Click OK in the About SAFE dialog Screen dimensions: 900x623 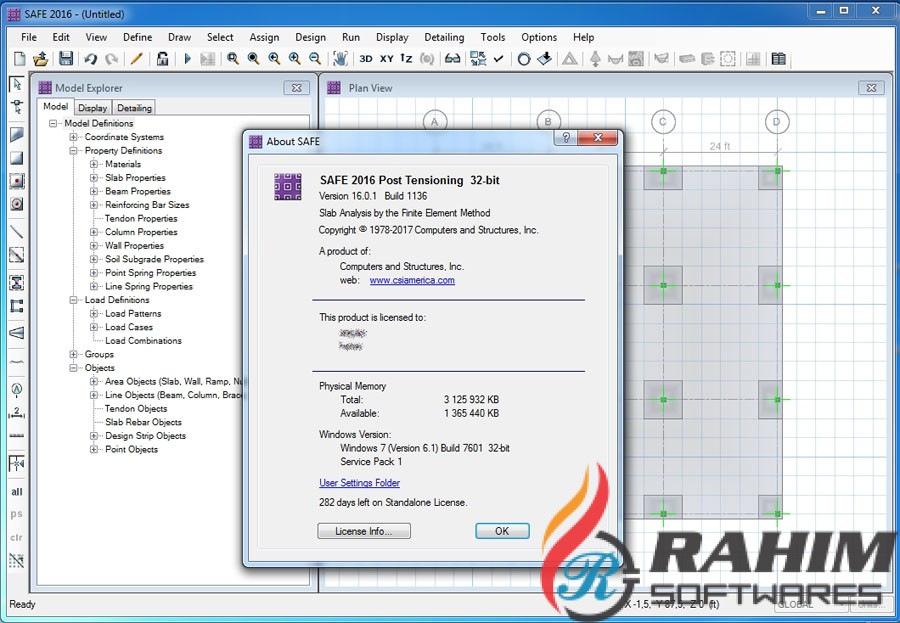click(x=502, y=531)
